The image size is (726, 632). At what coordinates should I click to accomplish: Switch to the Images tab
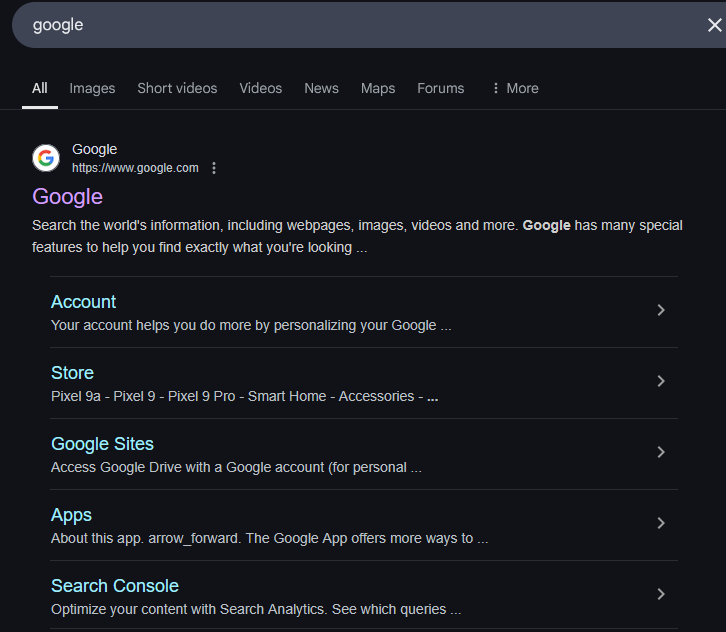[92, 88]
